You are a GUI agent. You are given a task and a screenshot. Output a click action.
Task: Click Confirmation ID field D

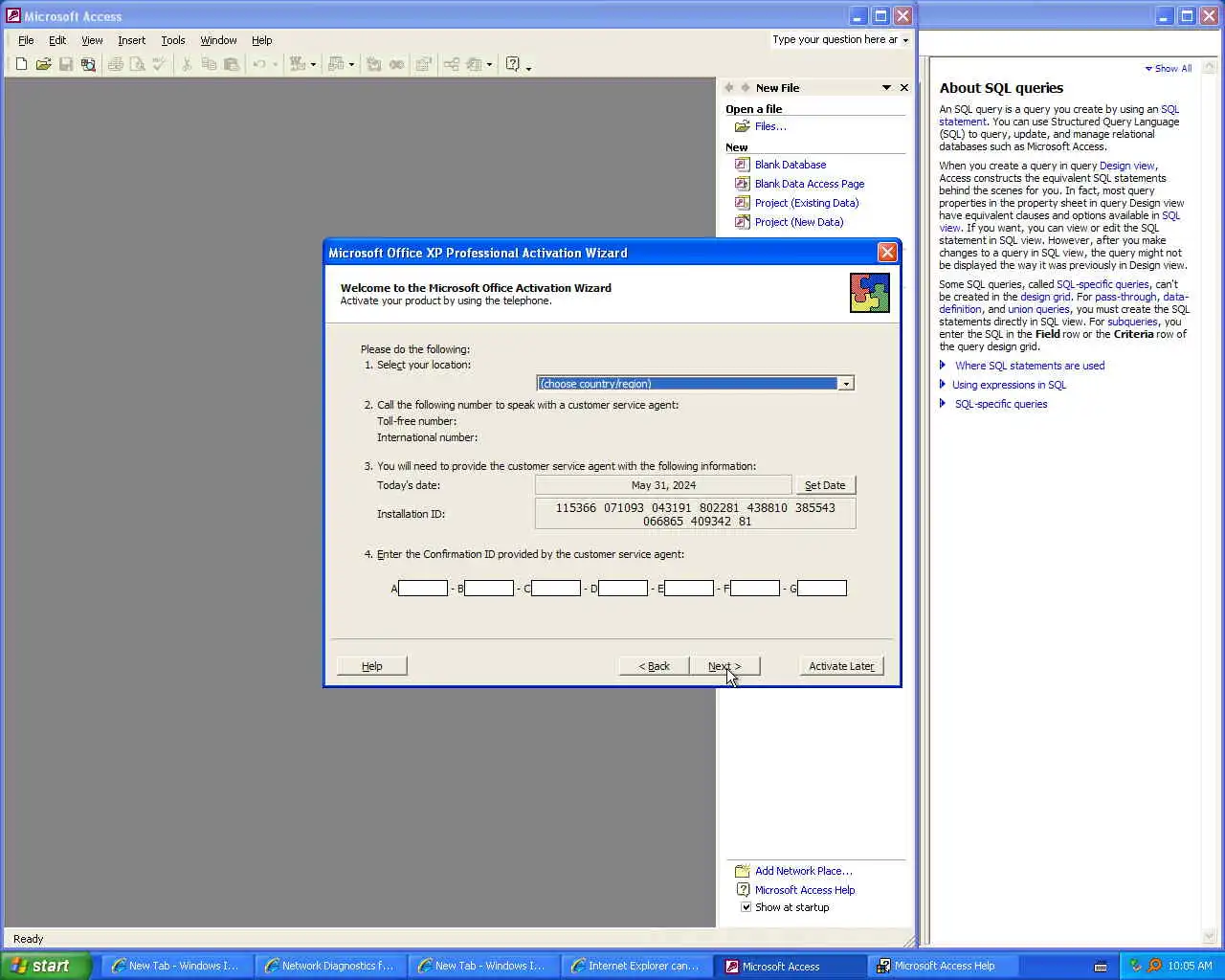[623, 588]
